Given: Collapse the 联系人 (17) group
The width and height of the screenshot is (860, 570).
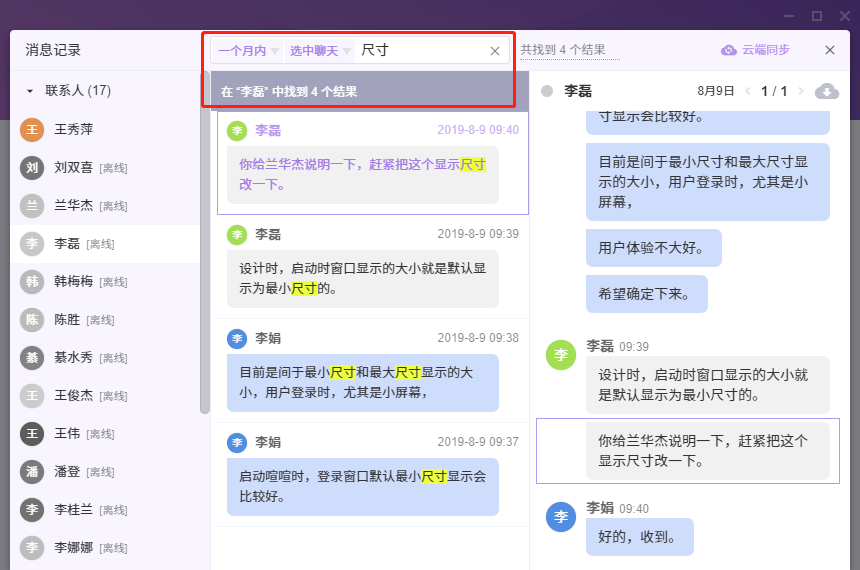Looking at the screenshot, I should click(30, 91).
